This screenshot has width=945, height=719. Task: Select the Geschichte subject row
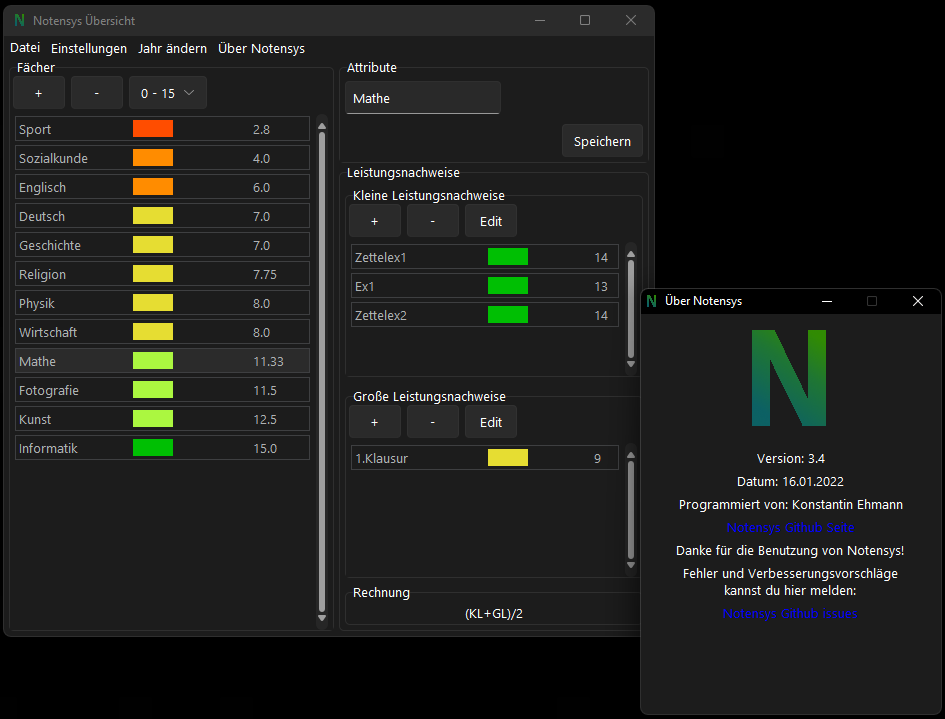(x=162, y=245)
